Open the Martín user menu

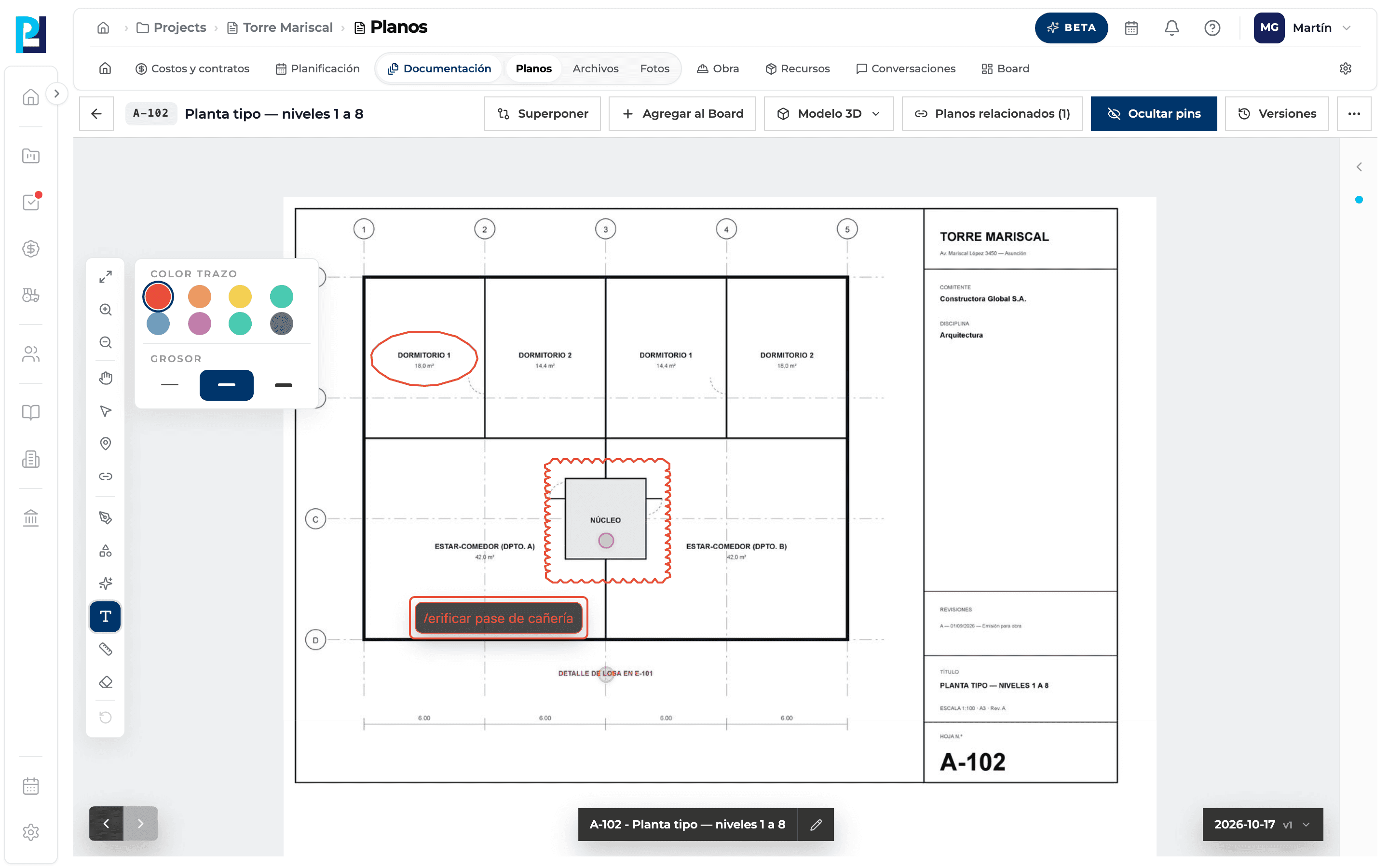(1303, 27)
